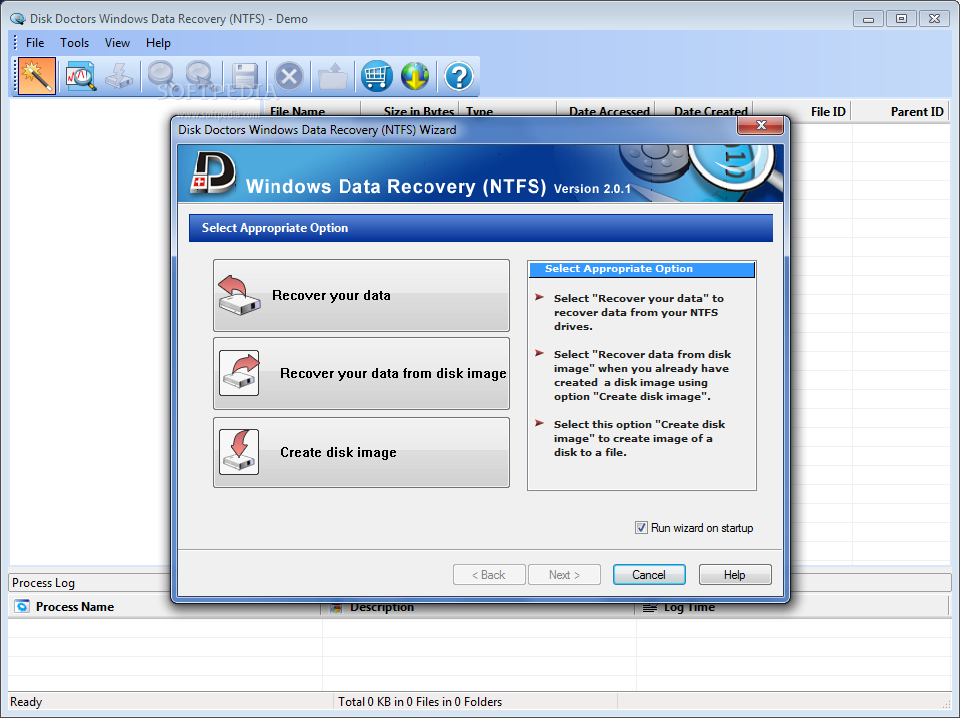Choose Create disk image option
Viewport: 960px width, 718px height.
361,452
